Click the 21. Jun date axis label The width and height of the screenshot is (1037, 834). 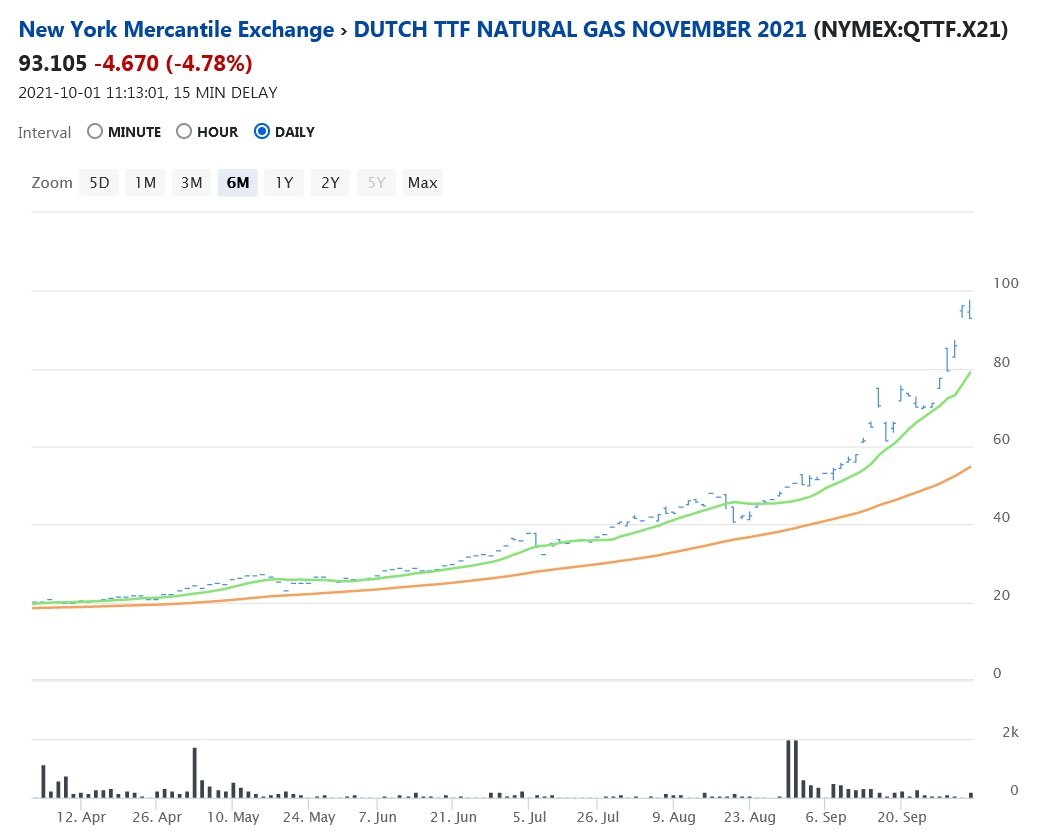[x=454, y=817]
